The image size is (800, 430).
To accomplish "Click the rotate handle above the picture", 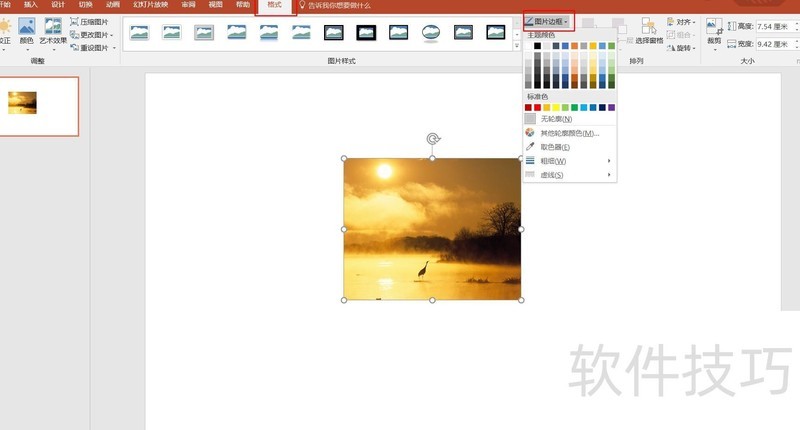I will tap(433, 139).
